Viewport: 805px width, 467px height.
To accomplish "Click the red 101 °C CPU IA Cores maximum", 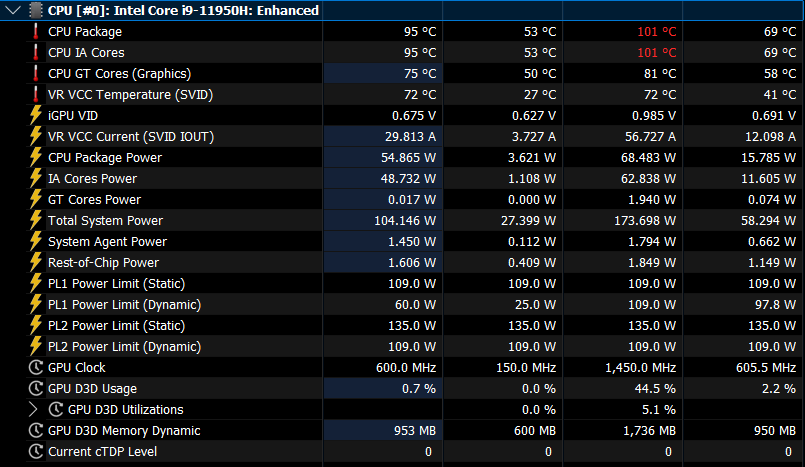I will click(x=657, y=53).
